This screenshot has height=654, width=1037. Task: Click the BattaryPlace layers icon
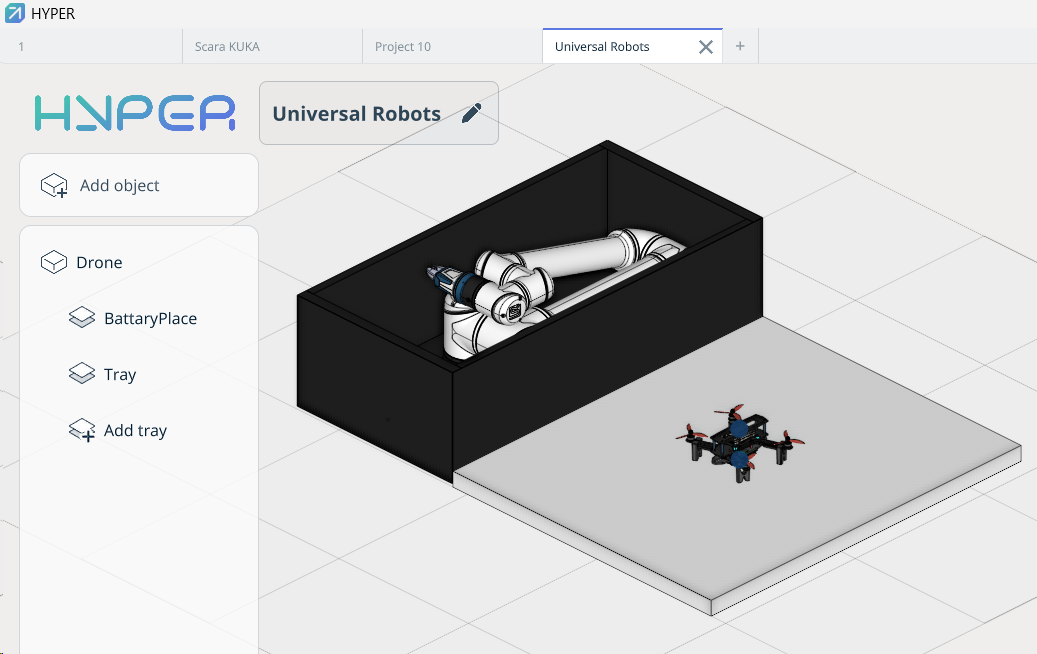coord(82,319)
